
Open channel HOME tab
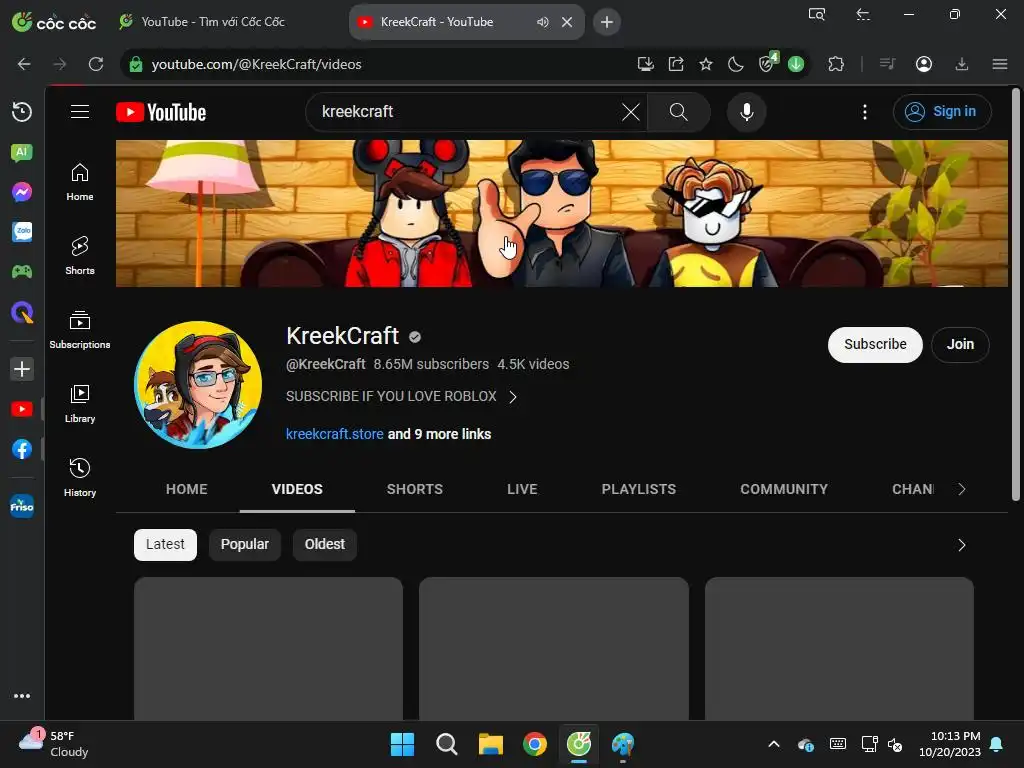tap(186, 489)
